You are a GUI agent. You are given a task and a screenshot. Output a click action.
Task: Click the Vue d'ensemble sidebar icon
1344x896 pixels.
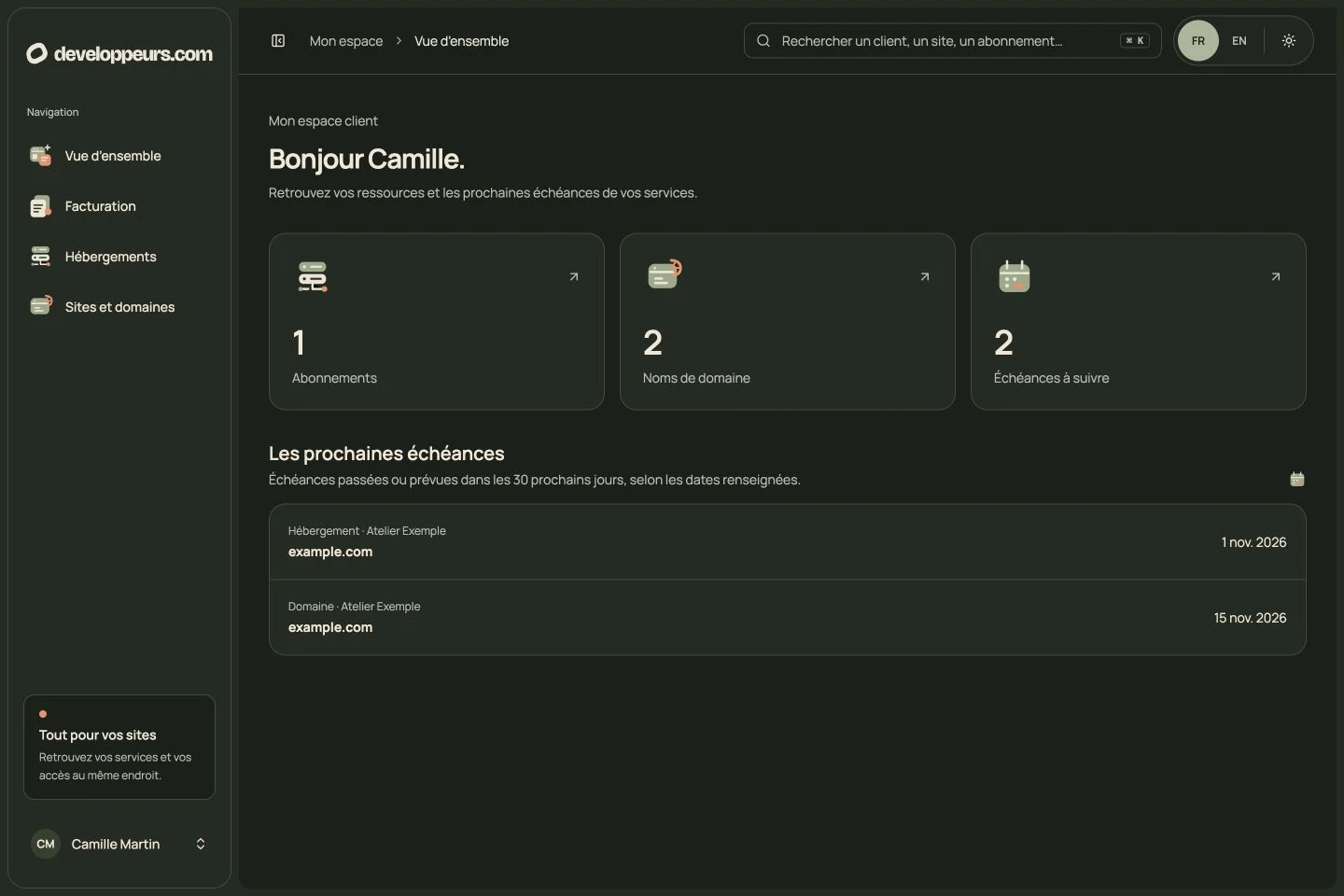click(x=40, y=156)
